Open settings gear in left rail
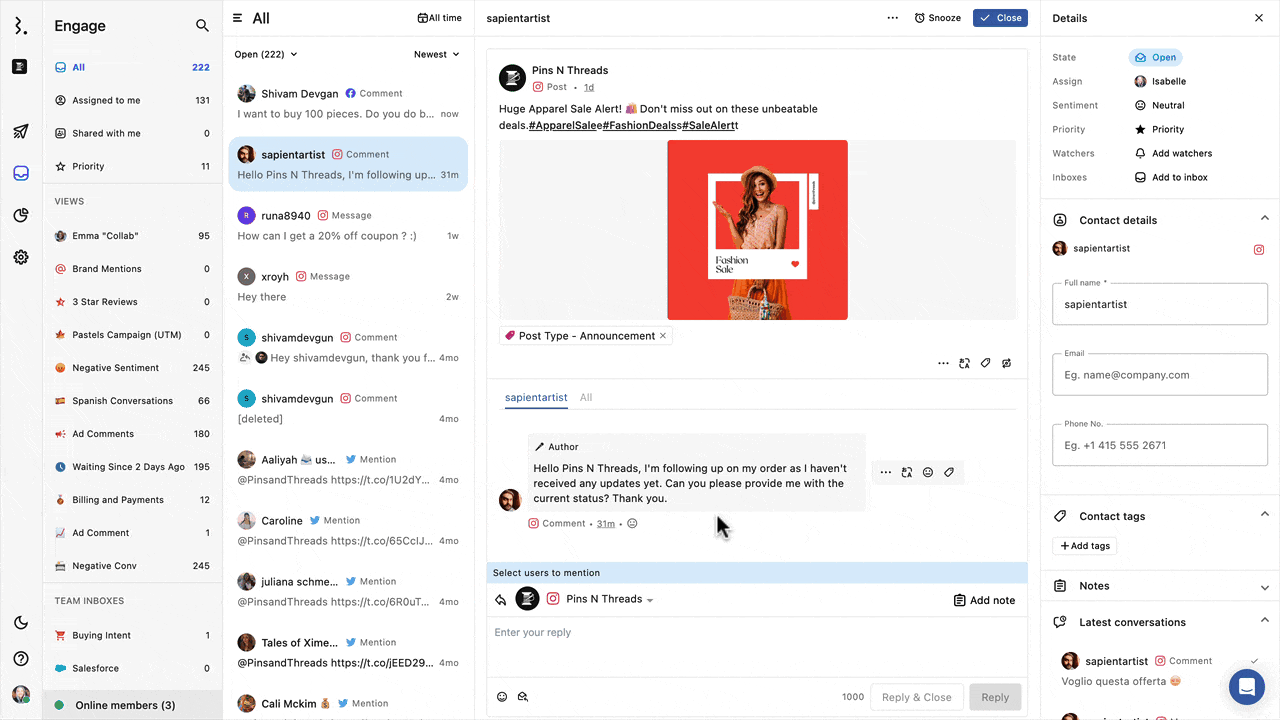 coord(21,257)
